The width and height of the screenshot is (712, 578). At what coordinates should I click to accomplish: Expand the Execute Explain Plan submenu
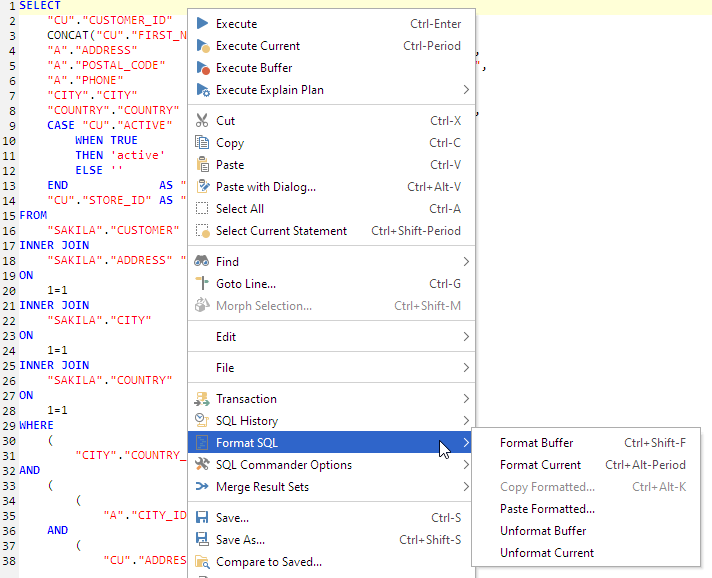click(x=466, y=90)
